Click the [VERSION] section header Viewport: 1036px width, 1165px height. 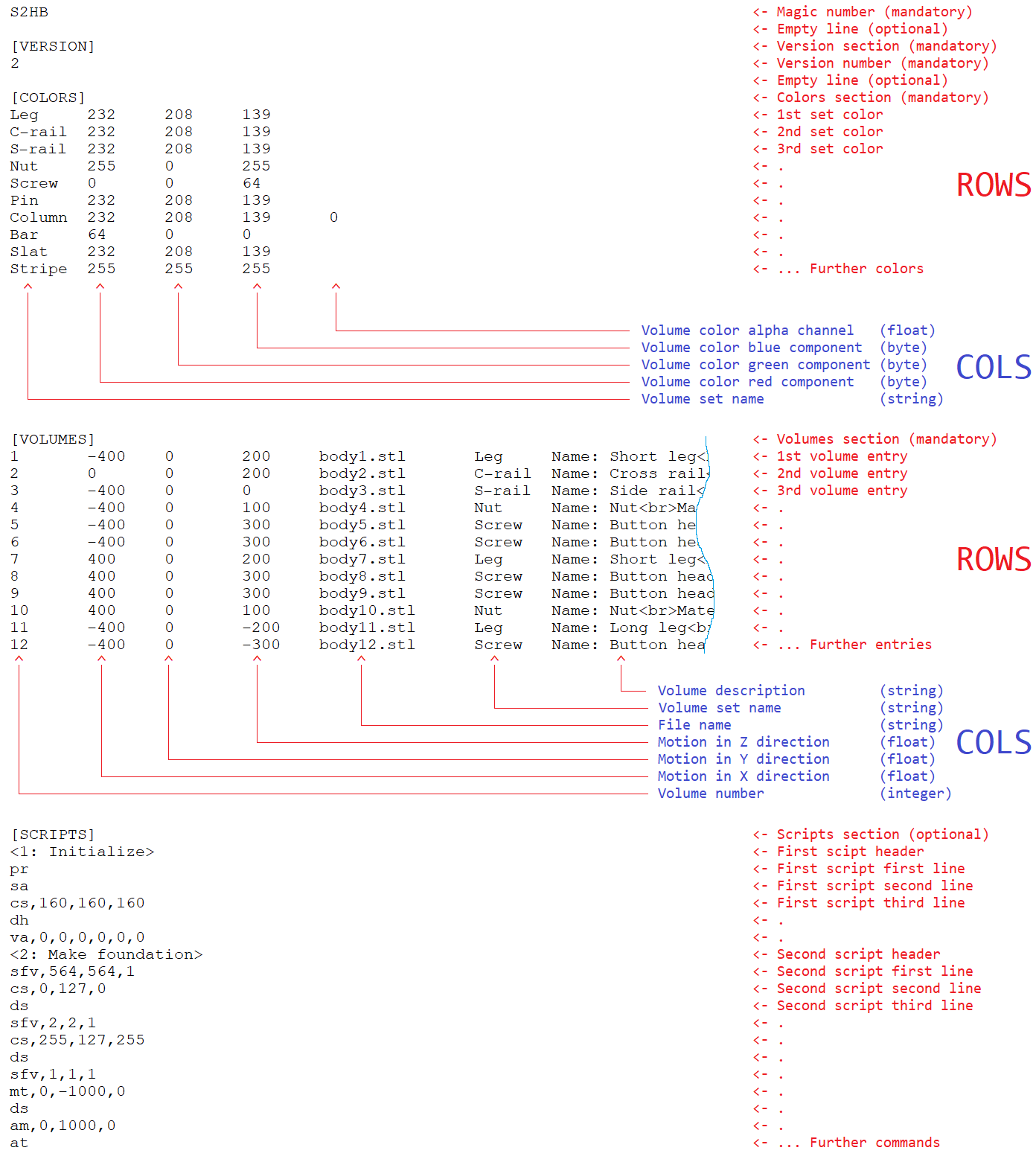pyautogui.click(x=53, y=46)
